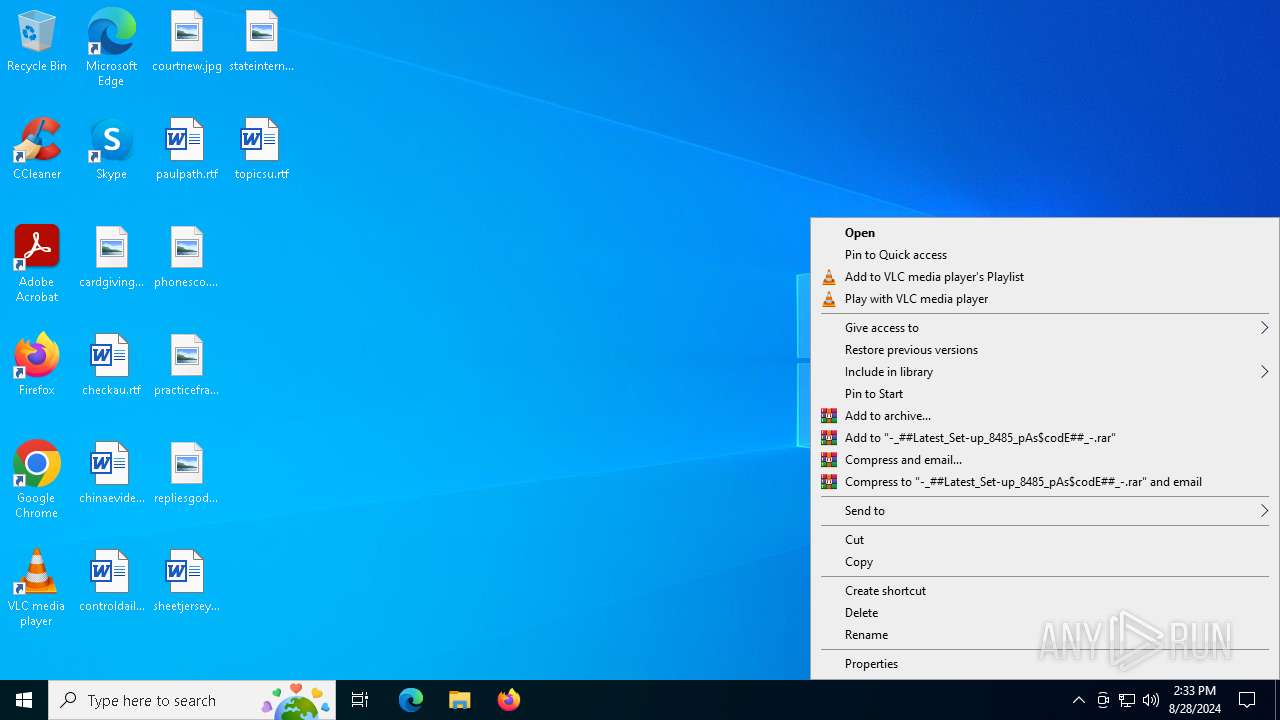Select the Google Chrome desktop shortcut

37,480
